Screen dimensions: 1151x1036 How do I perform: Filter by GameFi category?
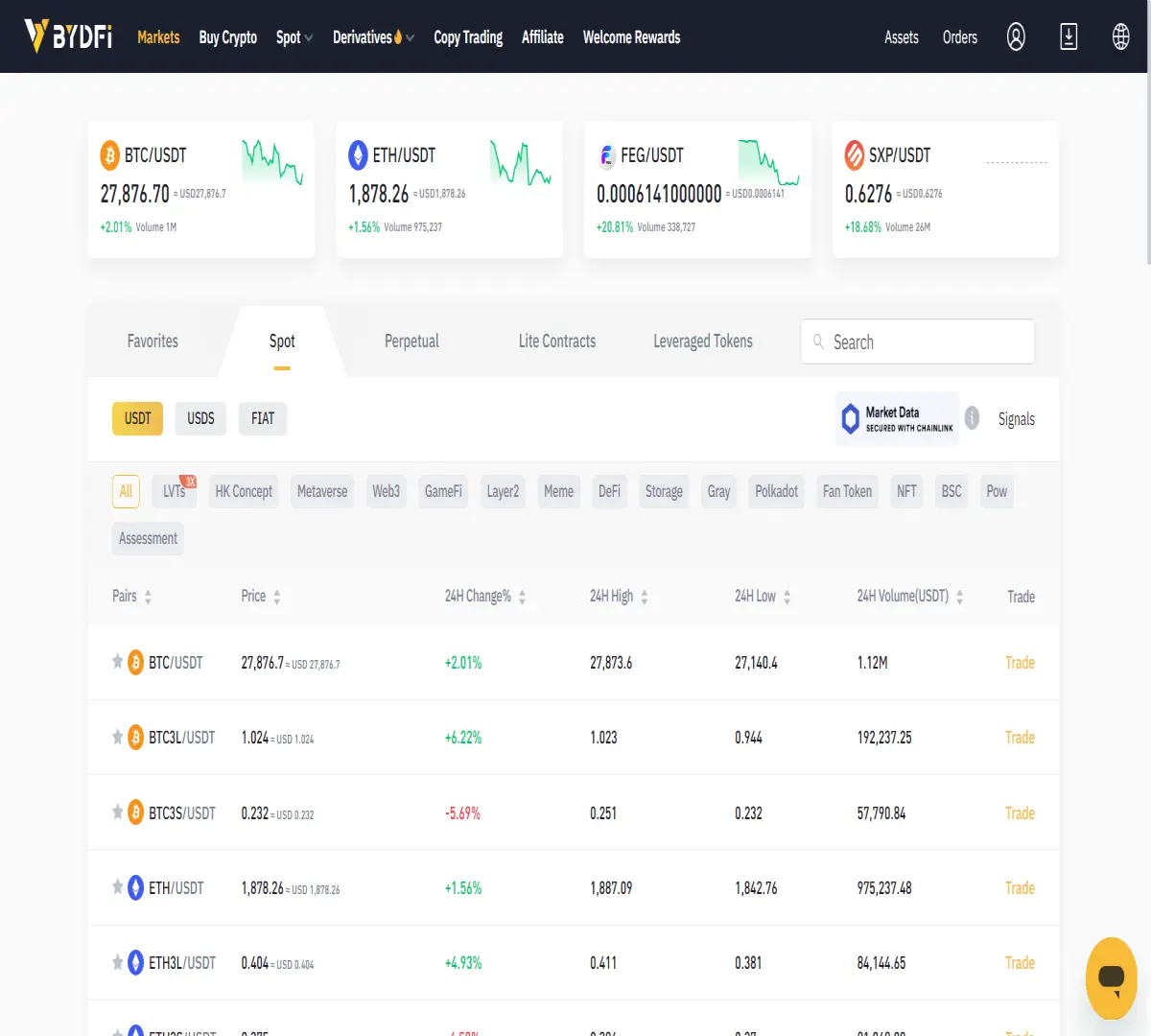coord(443,491)
